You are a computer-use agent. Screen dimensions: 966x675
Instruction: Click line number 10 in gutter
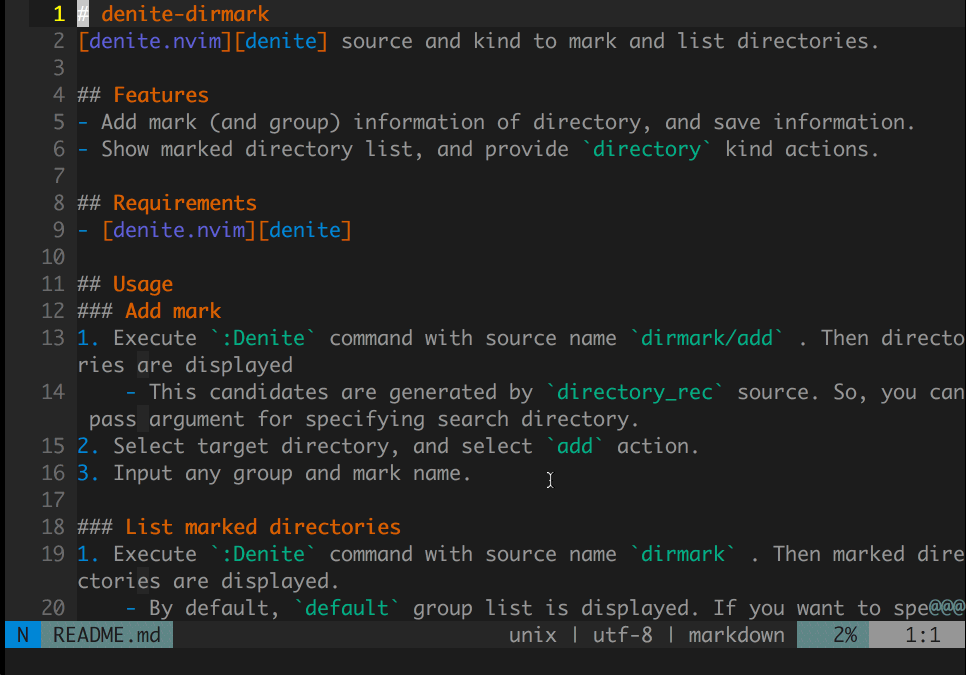[53, 257]
